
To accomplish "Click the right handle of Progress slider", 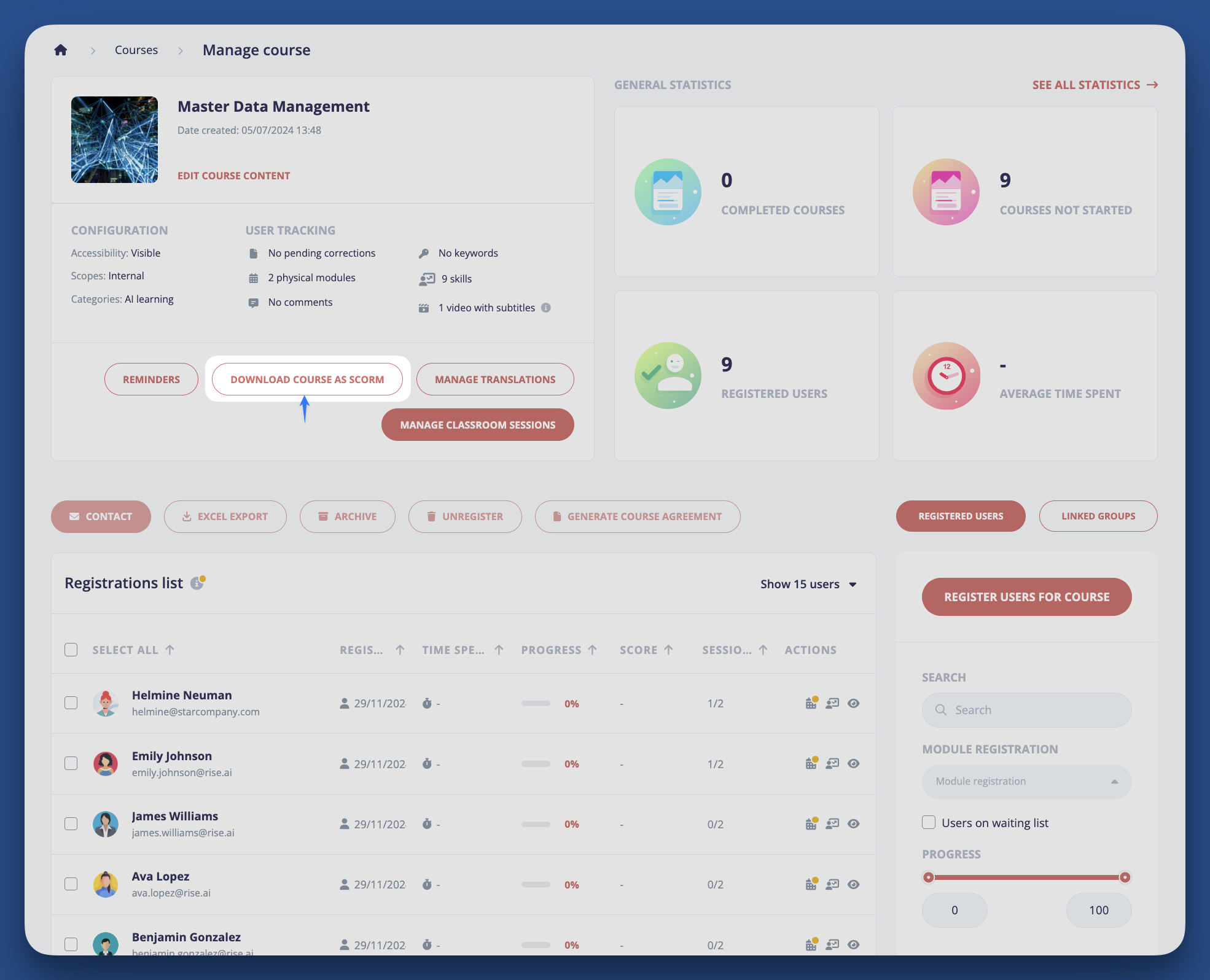I will 1125,877.
